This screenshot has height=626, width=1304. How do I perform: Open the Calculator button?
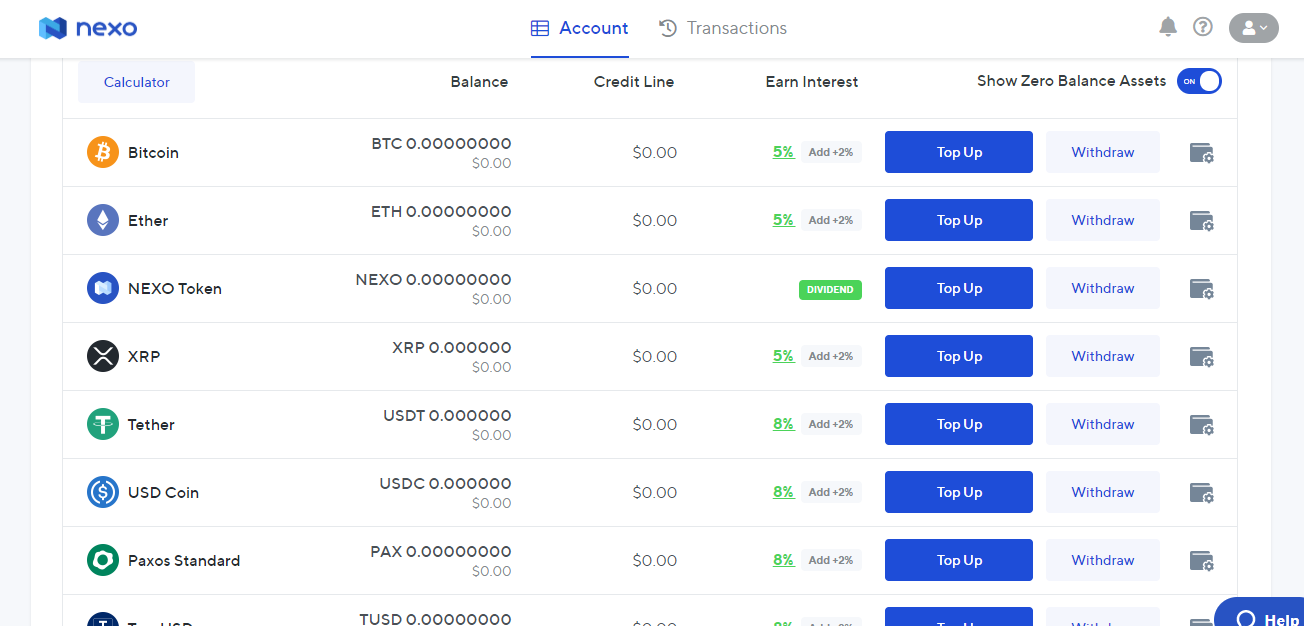coord(137,82)
